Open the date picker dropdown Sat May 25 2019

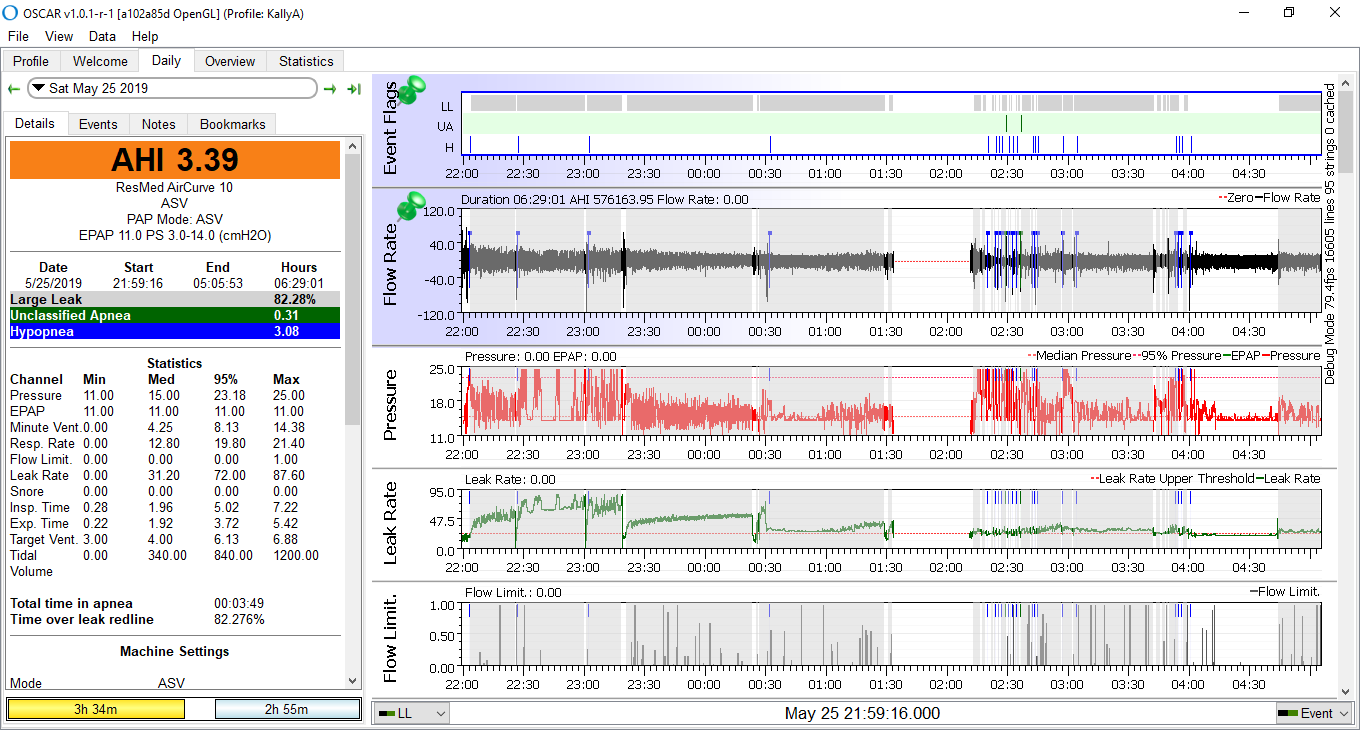coord(172,88)
